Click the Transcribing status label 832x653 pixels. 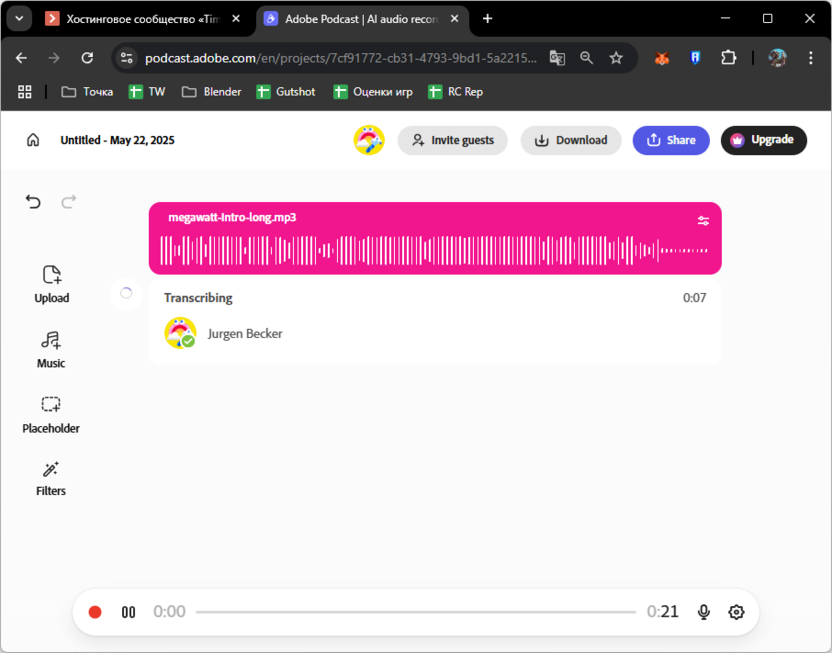(198, 298)
